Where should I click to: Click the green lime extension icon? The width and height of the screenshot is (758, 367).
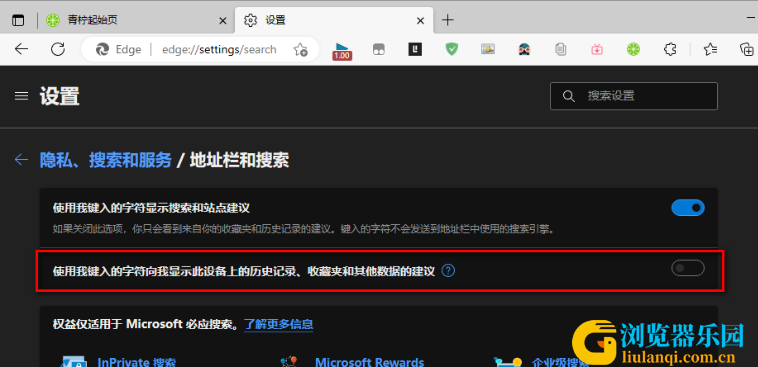pyautogui.click(x=633, y=49)
